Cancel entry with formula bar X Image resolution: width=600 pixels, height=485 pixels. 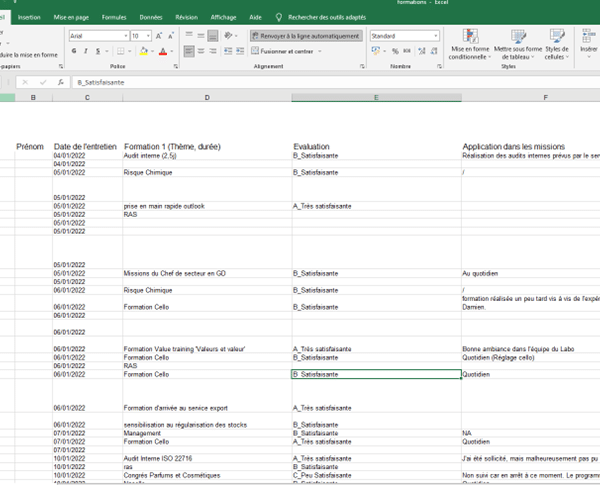click(x=25, y=82)
